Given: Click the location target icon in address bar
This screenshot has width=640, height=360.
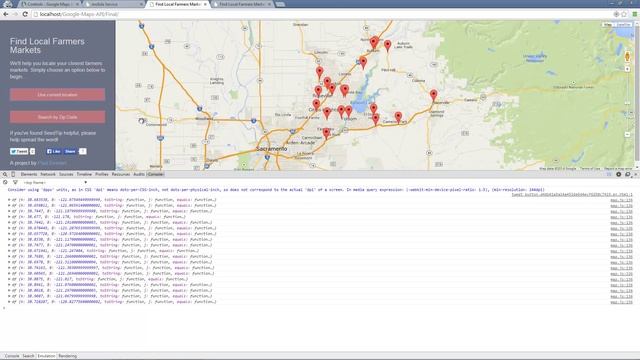Looking at the screenshot, I should pos(616,14).
